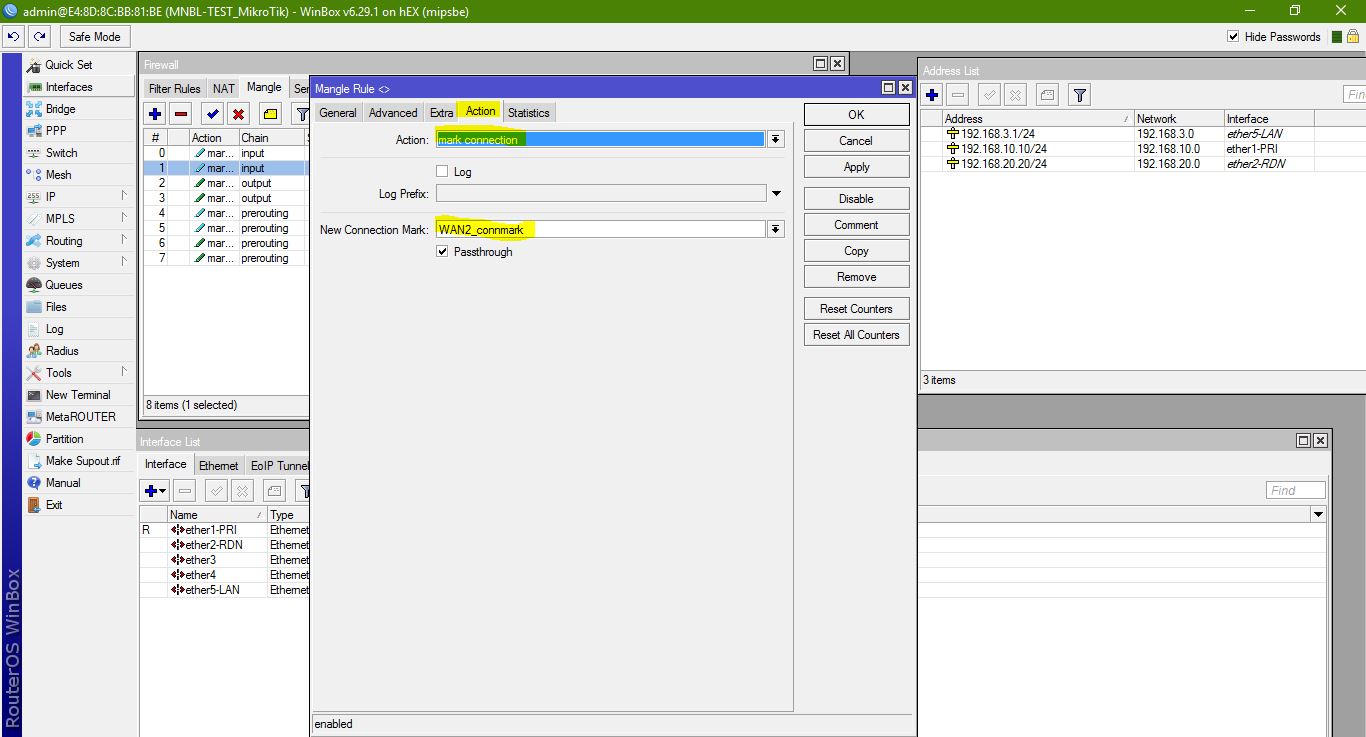Click the Find field in Interface List
Viewport: 1366px width, 737px height.
point(1296,490)
